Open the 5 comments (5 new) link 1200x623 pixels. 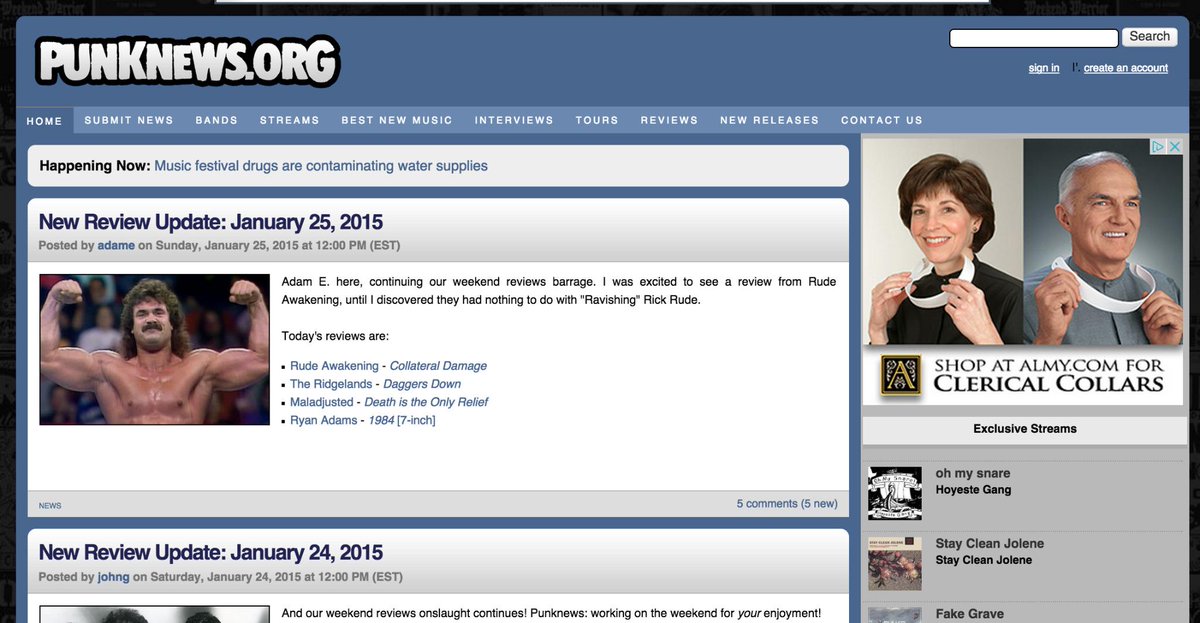[x=787, y=504]
